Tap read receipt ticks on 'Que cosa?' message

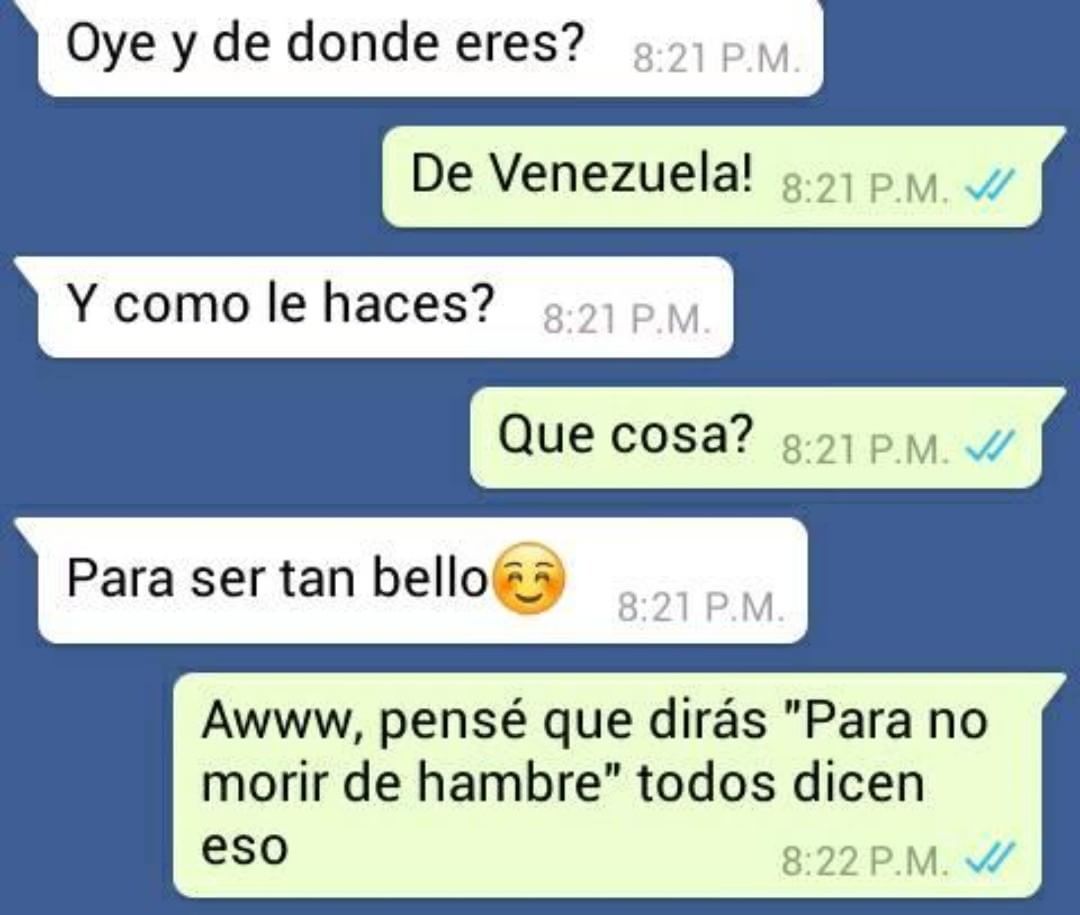(990, 446)
